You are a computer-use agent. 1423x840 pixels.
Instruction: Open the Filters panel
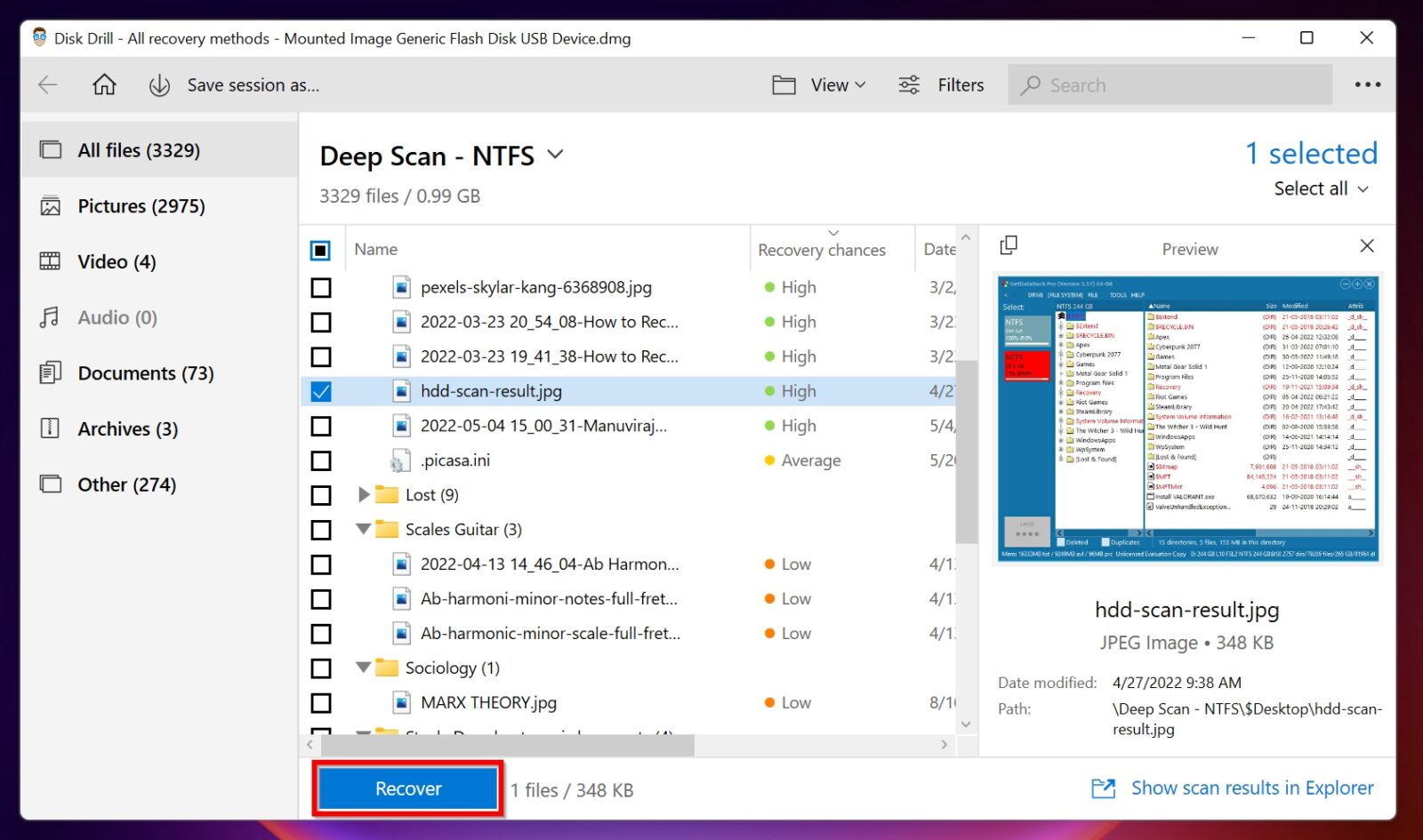pos(941,84)
